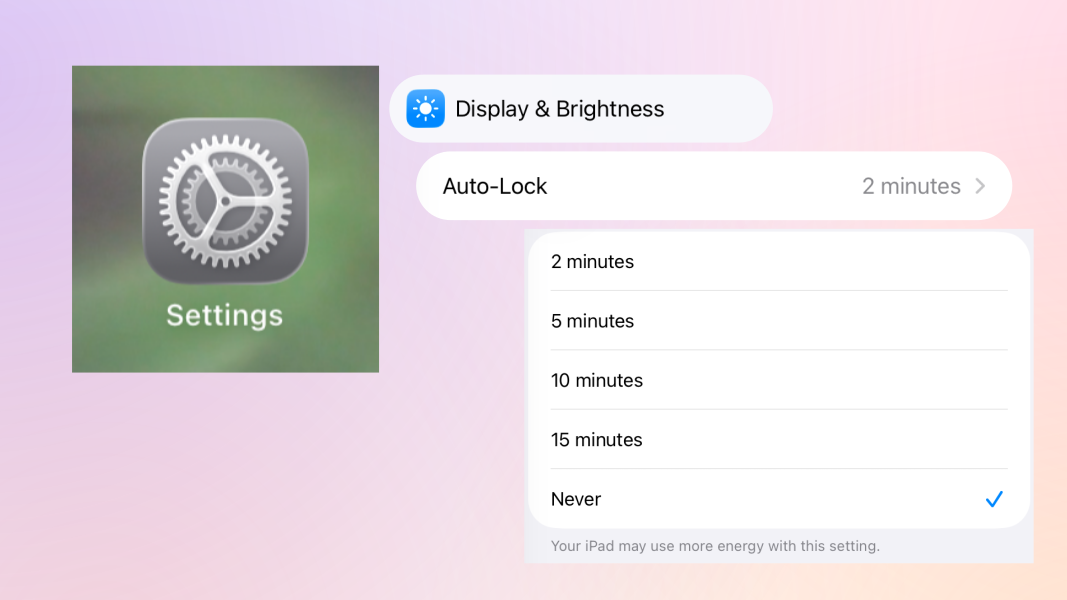1067x600 pixels.
Task: Open the Auto-Lock duration picker
Action: [713, 186]
